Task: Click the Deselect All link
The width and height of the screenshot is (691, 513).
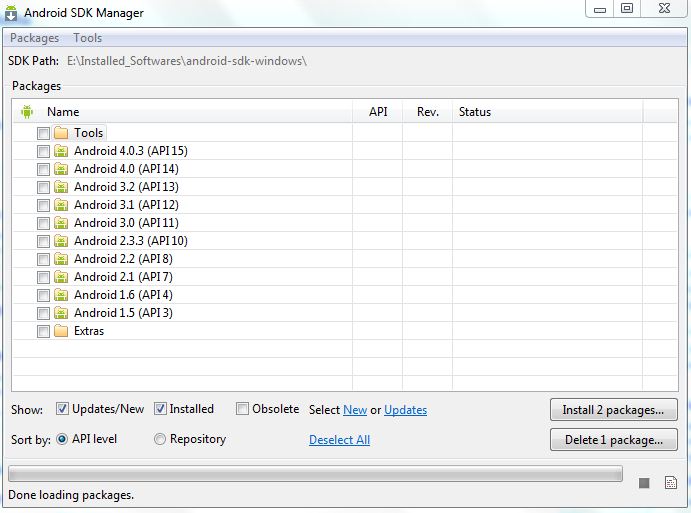Action: click(339, 440)
